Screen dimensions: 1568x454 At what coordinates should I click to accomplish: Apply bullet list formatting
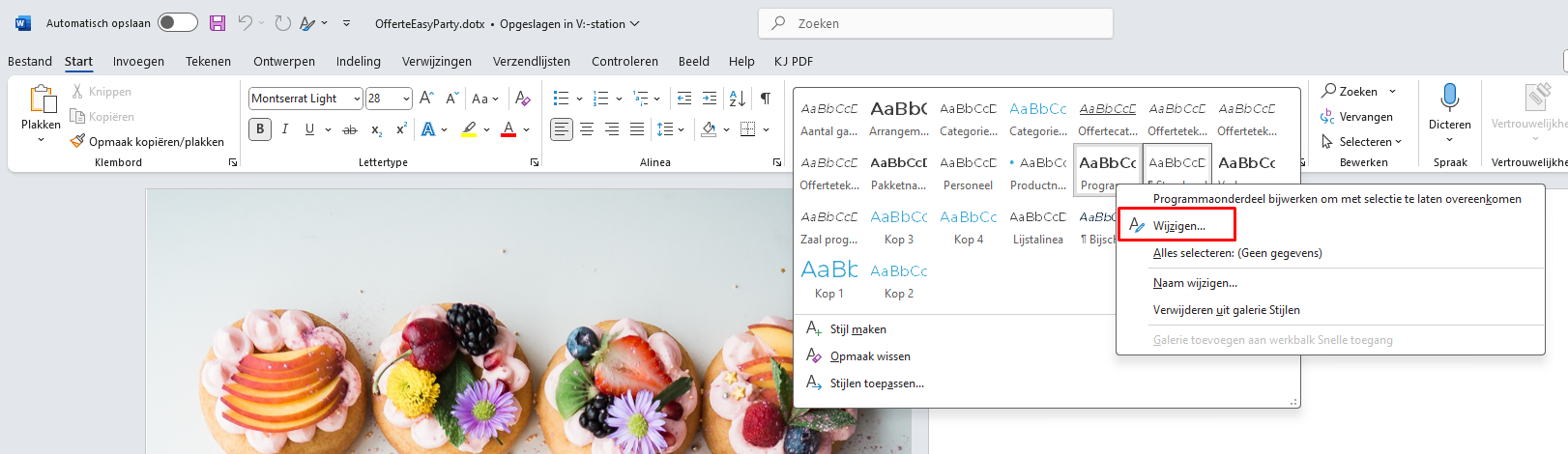point(561,99)
